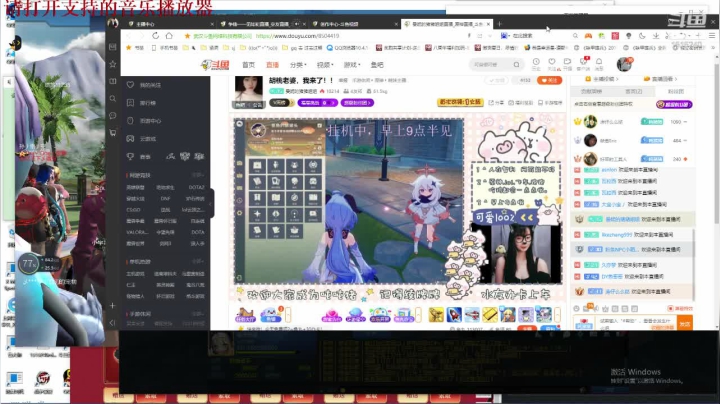720x404 pixels.
Task: Expand the 分类 dropdown
Action: pos(298,65)
